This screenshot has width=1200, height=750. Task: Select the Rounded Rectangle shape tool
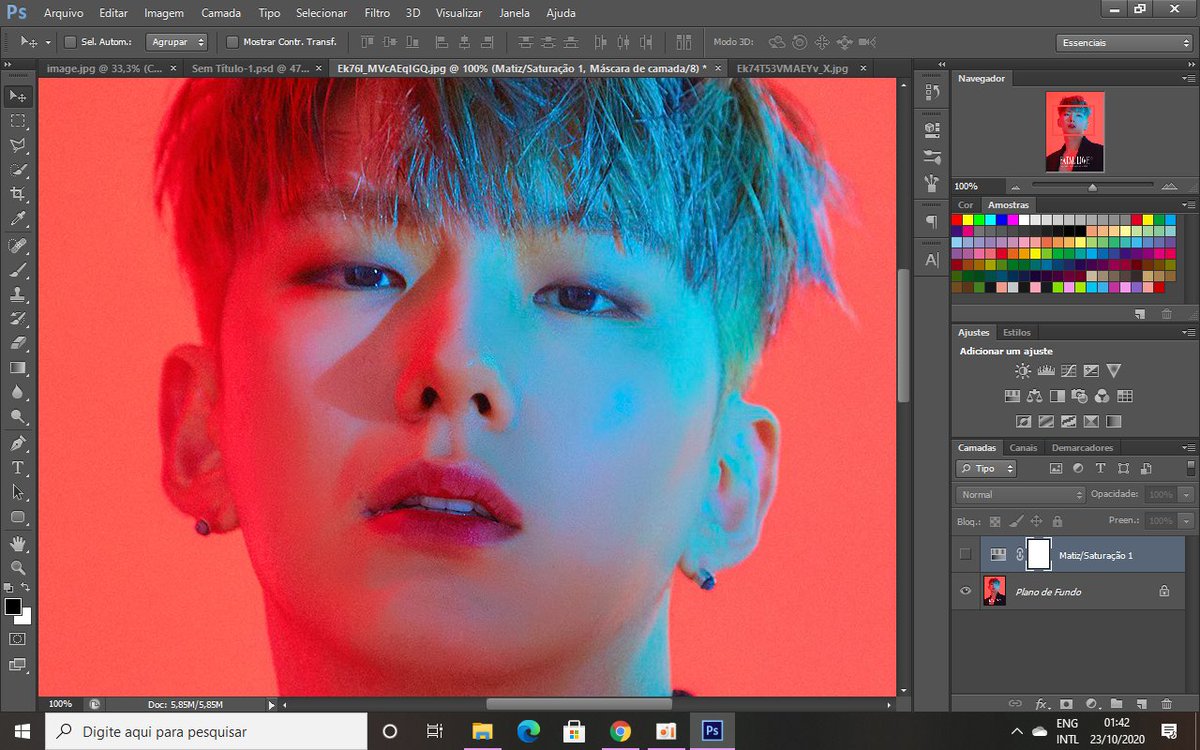click(x=18, y=517)
